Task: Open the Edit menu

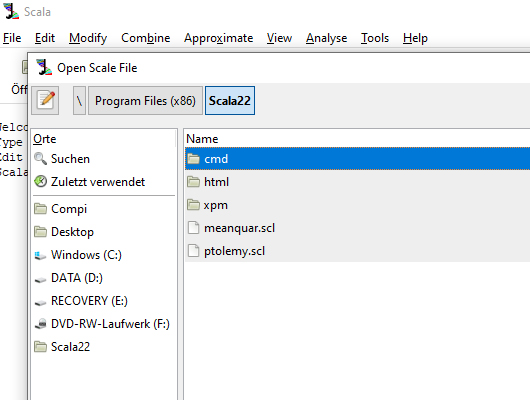Action: [45, 38]
